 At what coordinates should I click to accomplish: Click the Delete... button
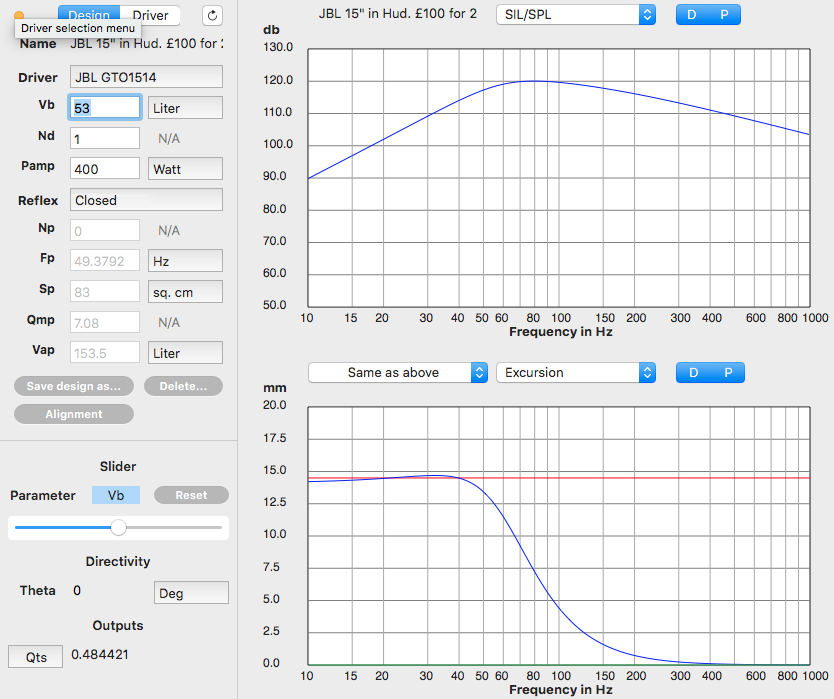(184, 386)
